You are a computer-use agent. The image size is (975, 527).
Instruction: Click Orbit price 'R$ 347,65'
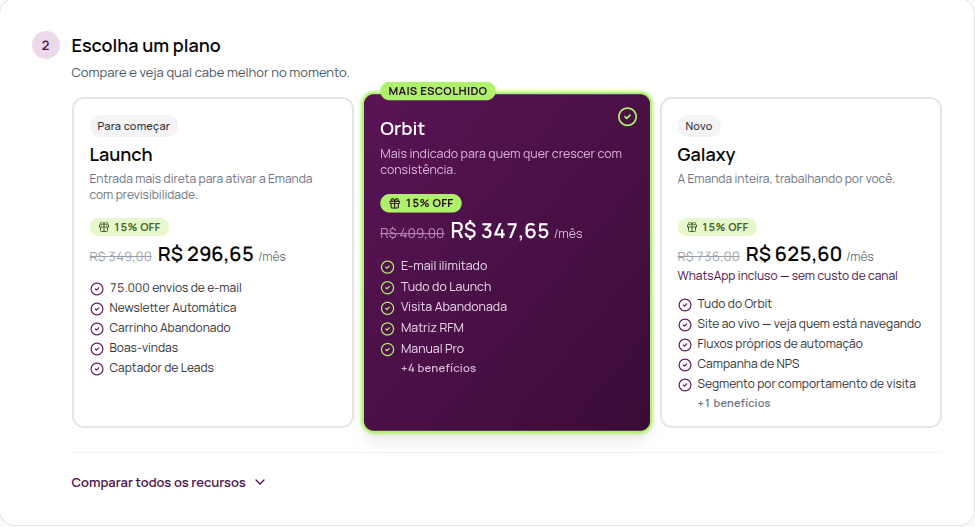pos(500,231)
